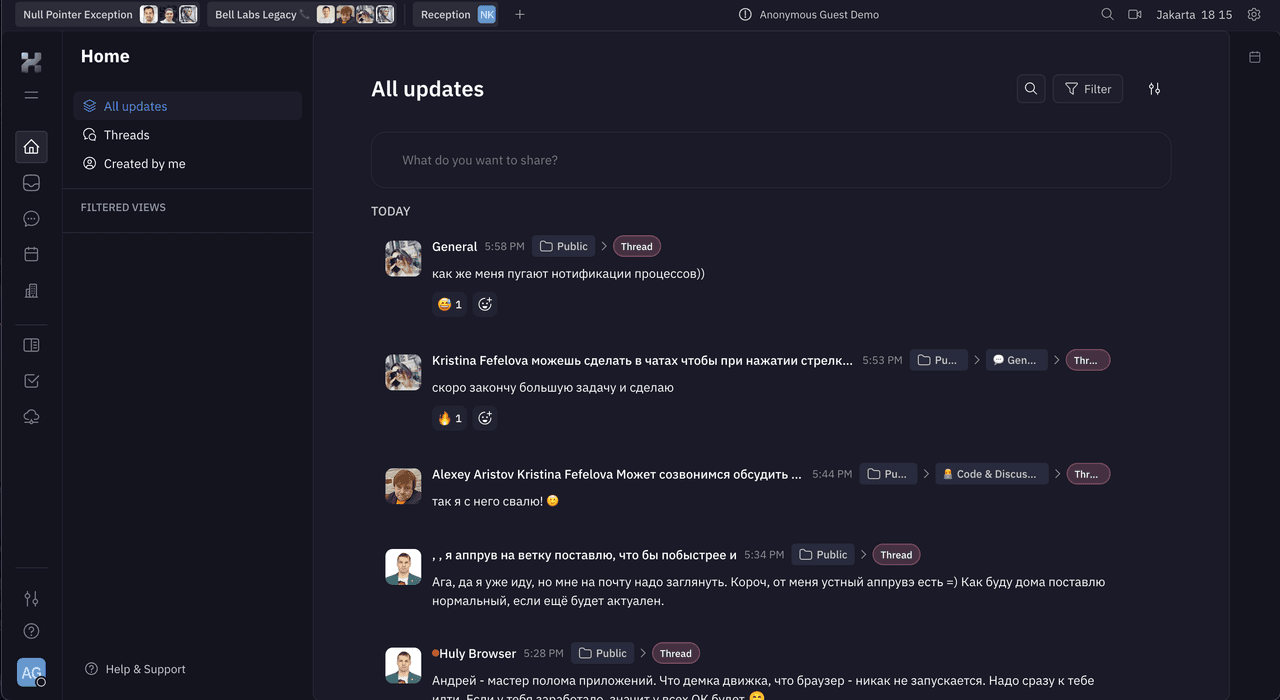Add reaction to the General message
Viewport: 1280px width, 700px height.
pos(485,304)
